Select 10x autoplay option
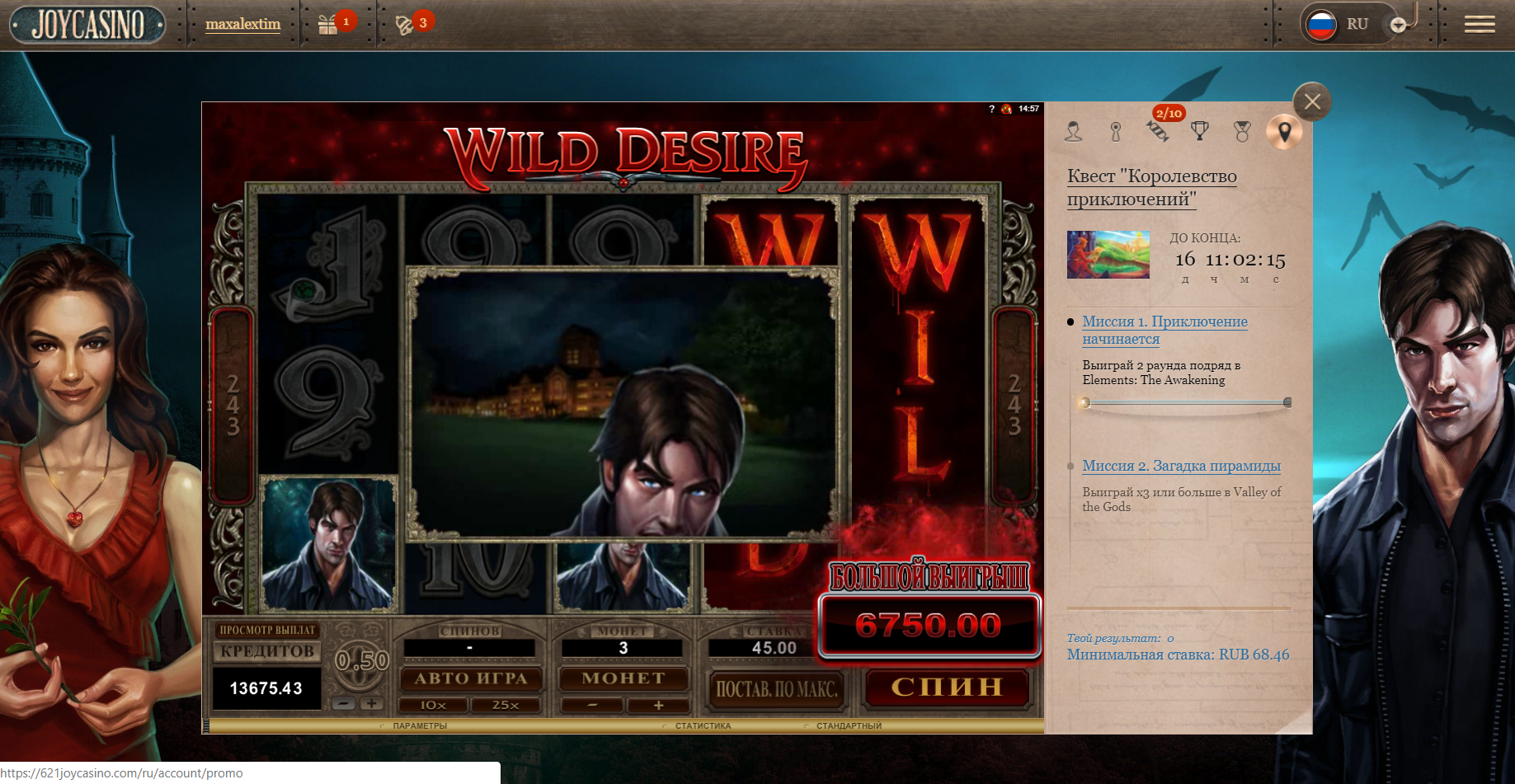Viewport: 1515px width, 784px height. 433,705
